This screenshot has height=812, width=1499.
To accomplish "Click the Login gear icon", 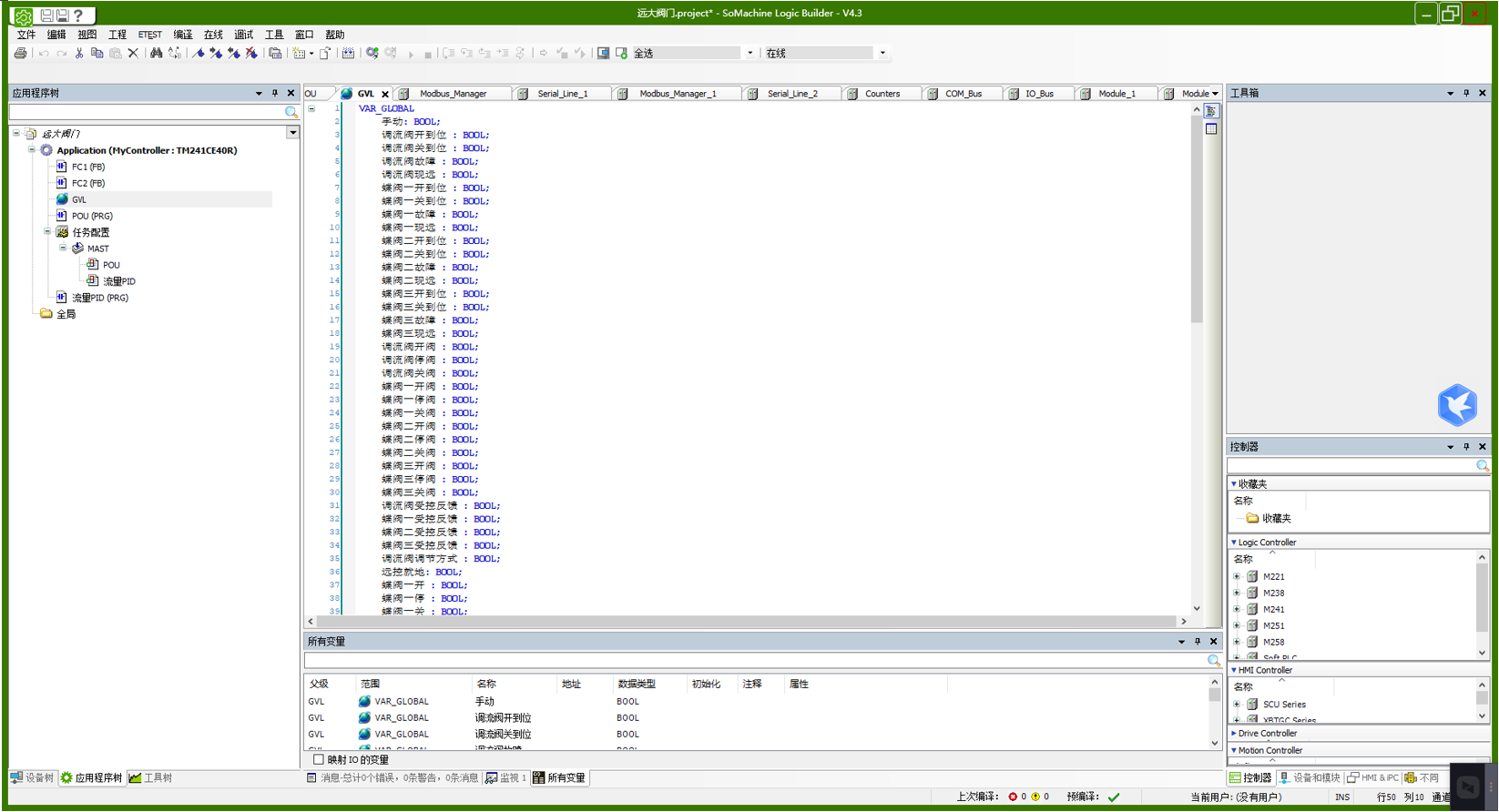I will tap(372, 54).
